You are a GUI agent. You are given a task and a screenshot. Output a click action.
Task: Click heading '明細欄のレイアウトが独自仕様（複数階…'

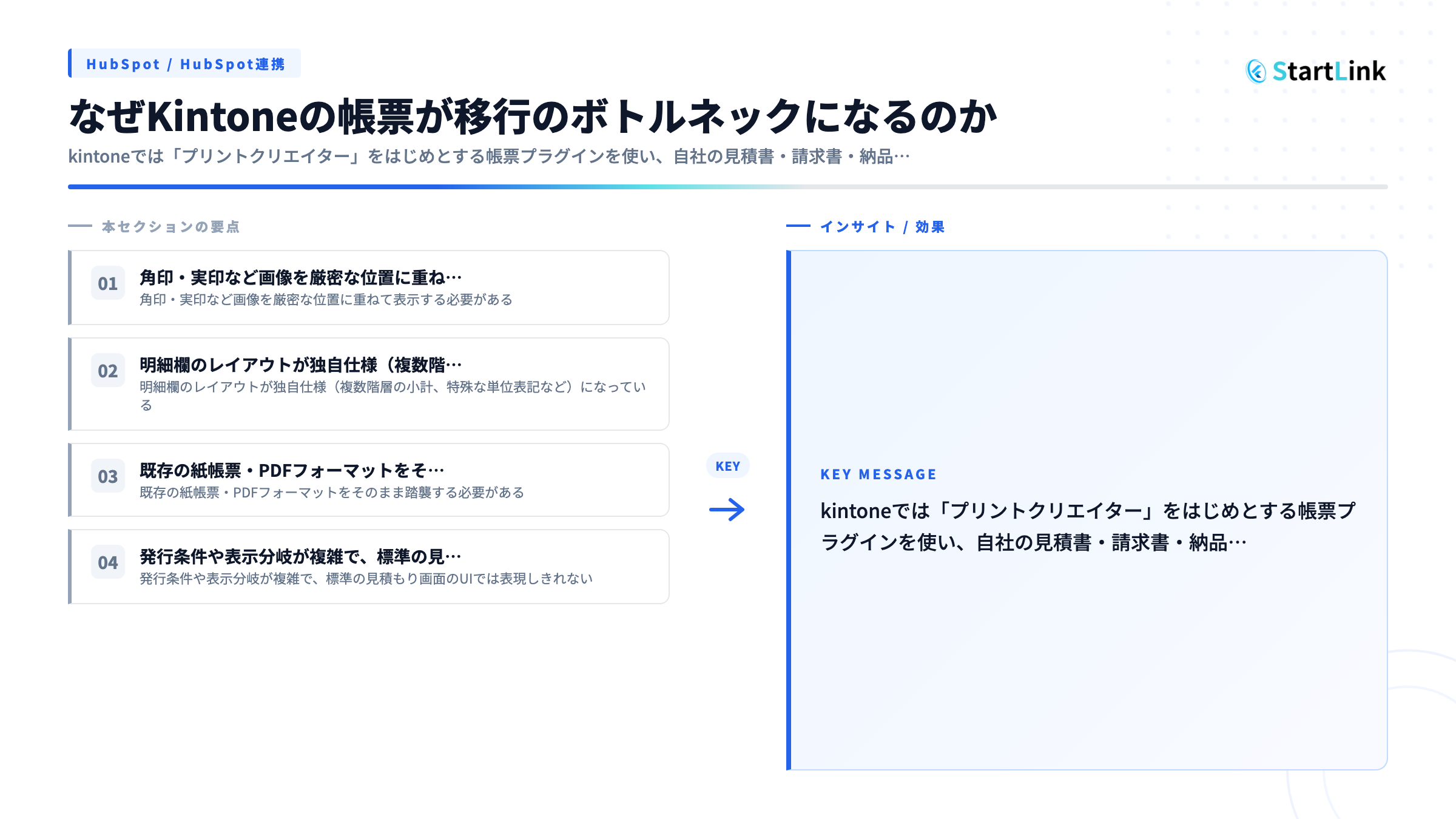pos(301,365)
